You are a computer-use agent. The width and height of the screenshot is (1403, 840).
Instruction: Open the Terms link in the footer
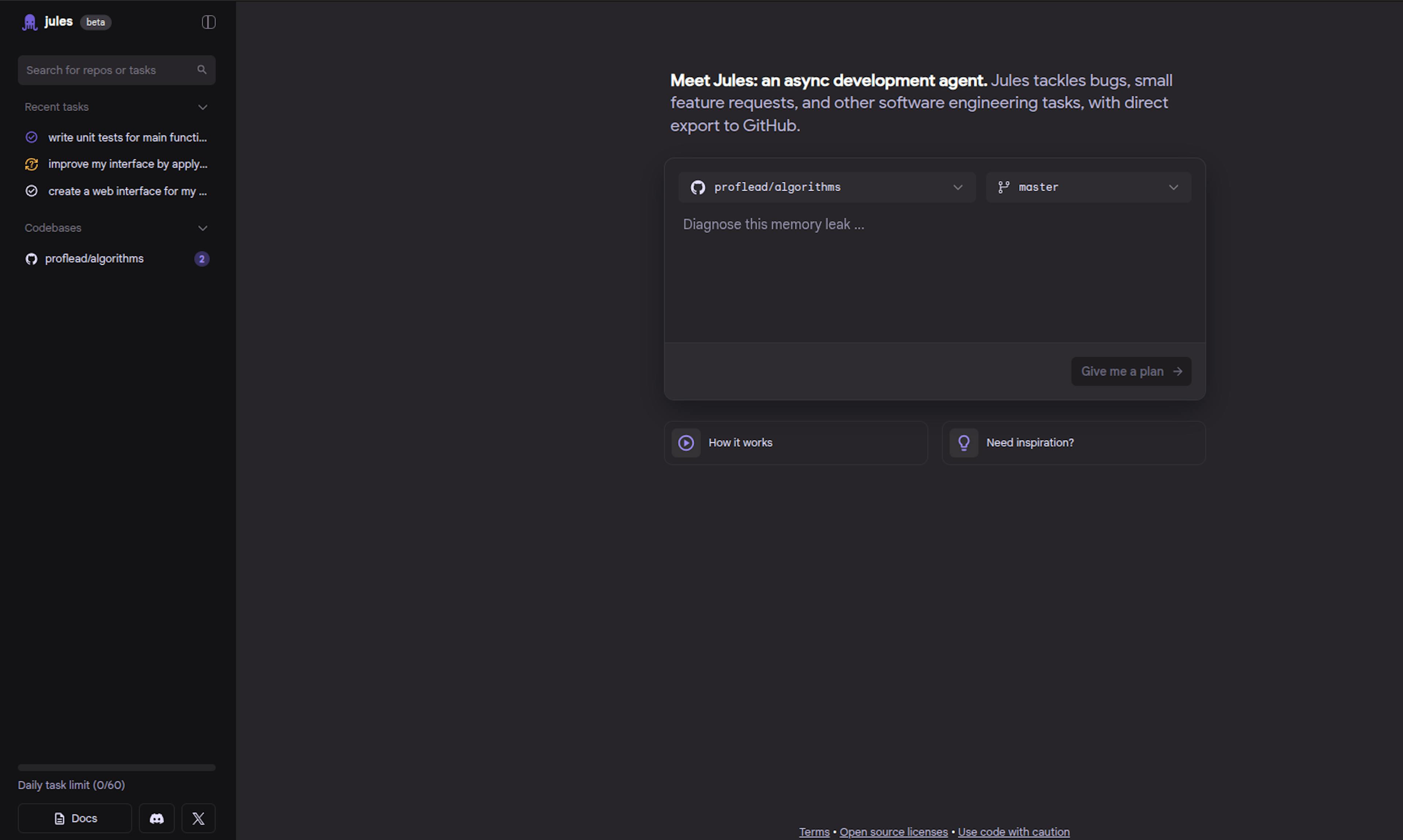click(x=814, y=832)
